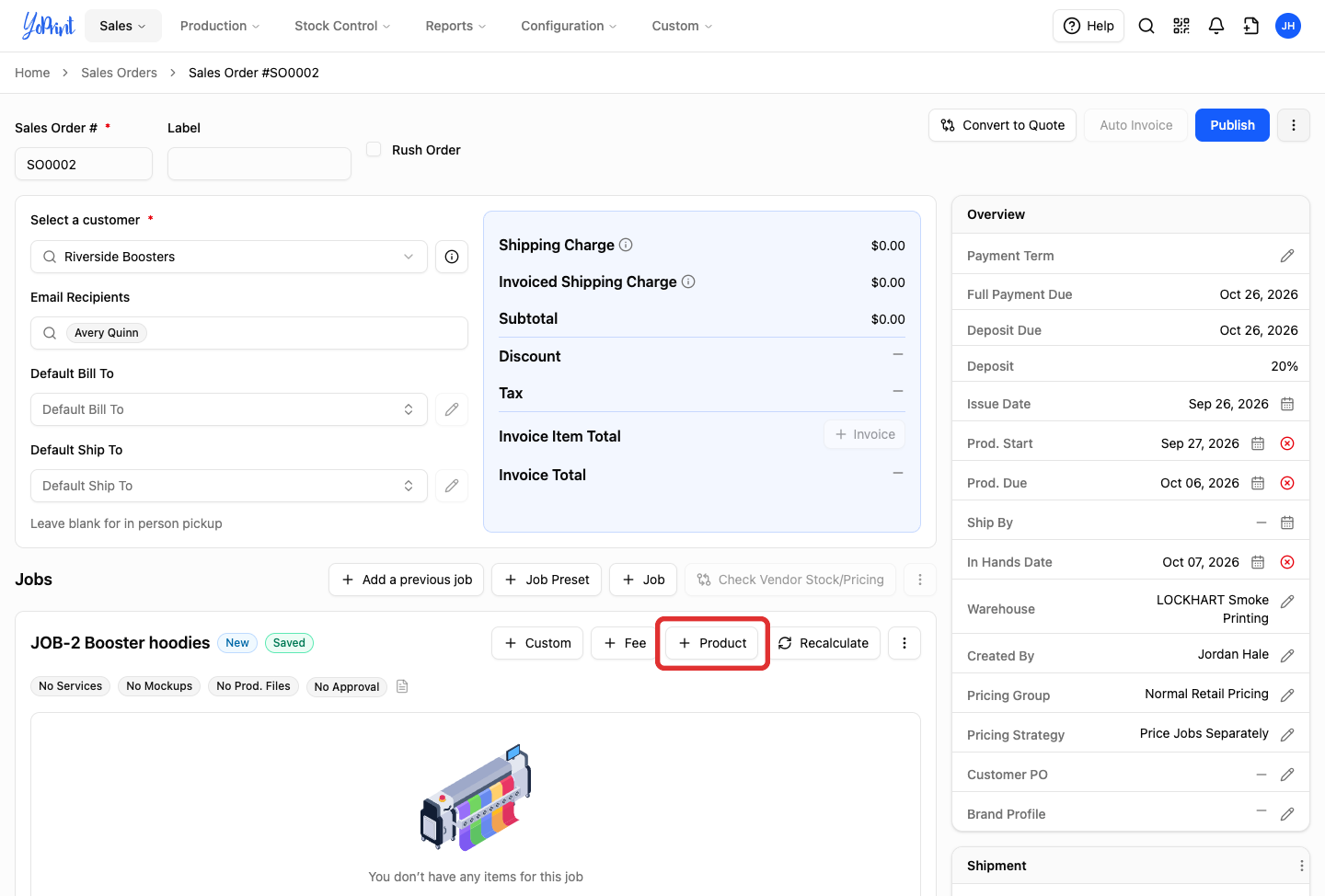
Task: Click the Recalculate button
Action: click(824, 643)
